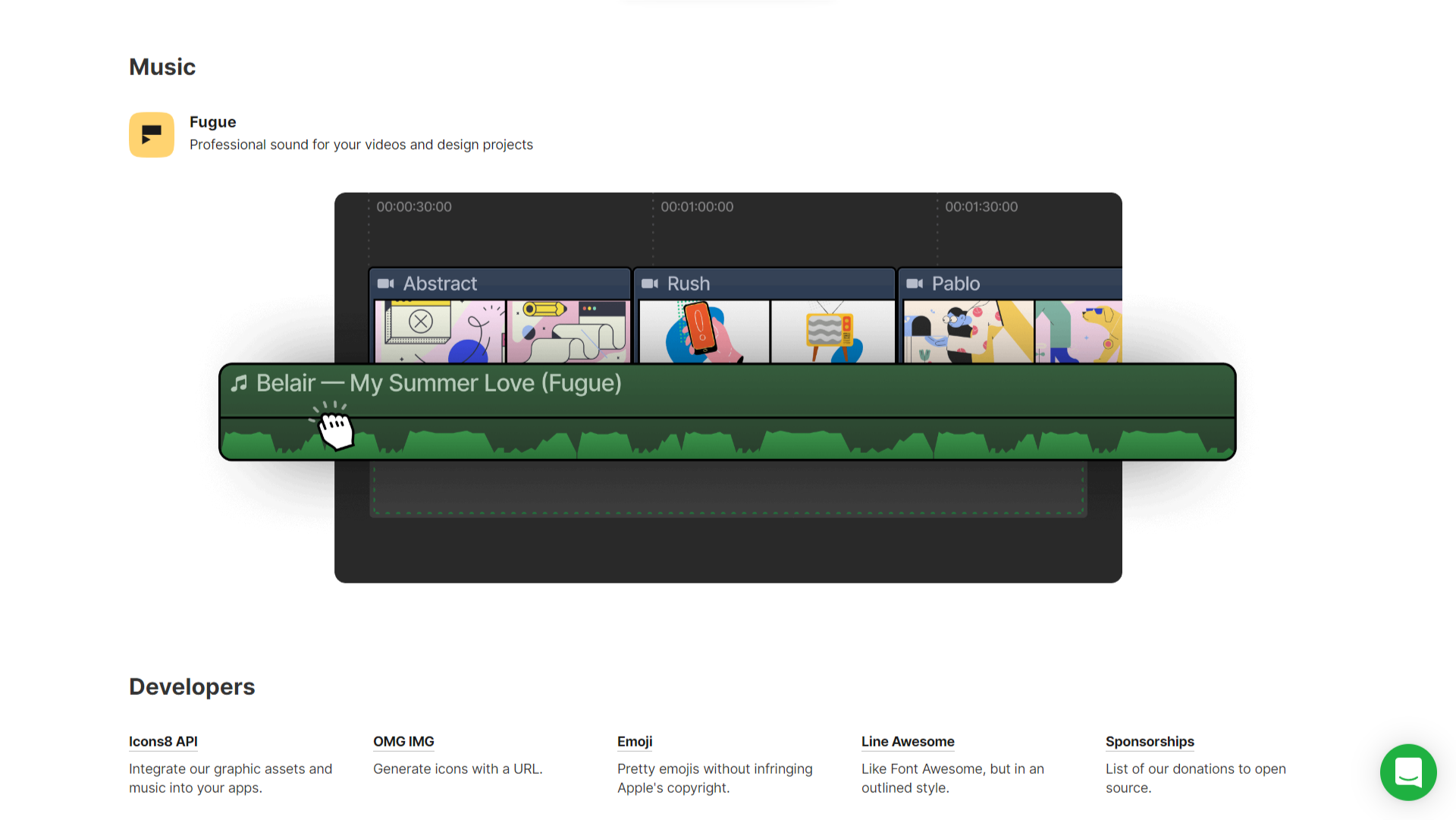Click 'Like Font Awesome' description text

(x=952, y=778)
